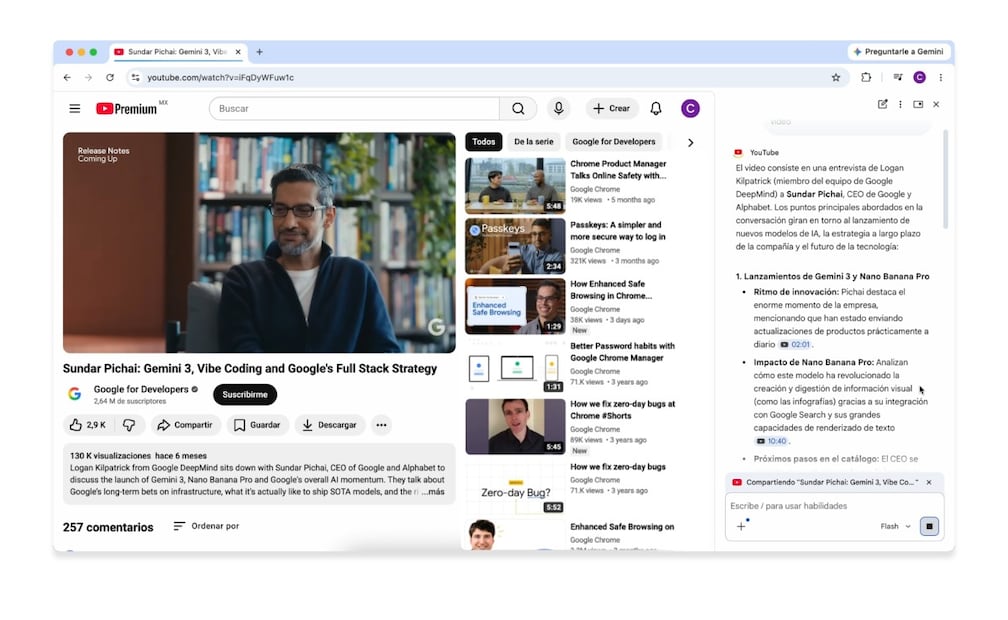
Task: Stop Gemini response generation
Action: (929, 526)
